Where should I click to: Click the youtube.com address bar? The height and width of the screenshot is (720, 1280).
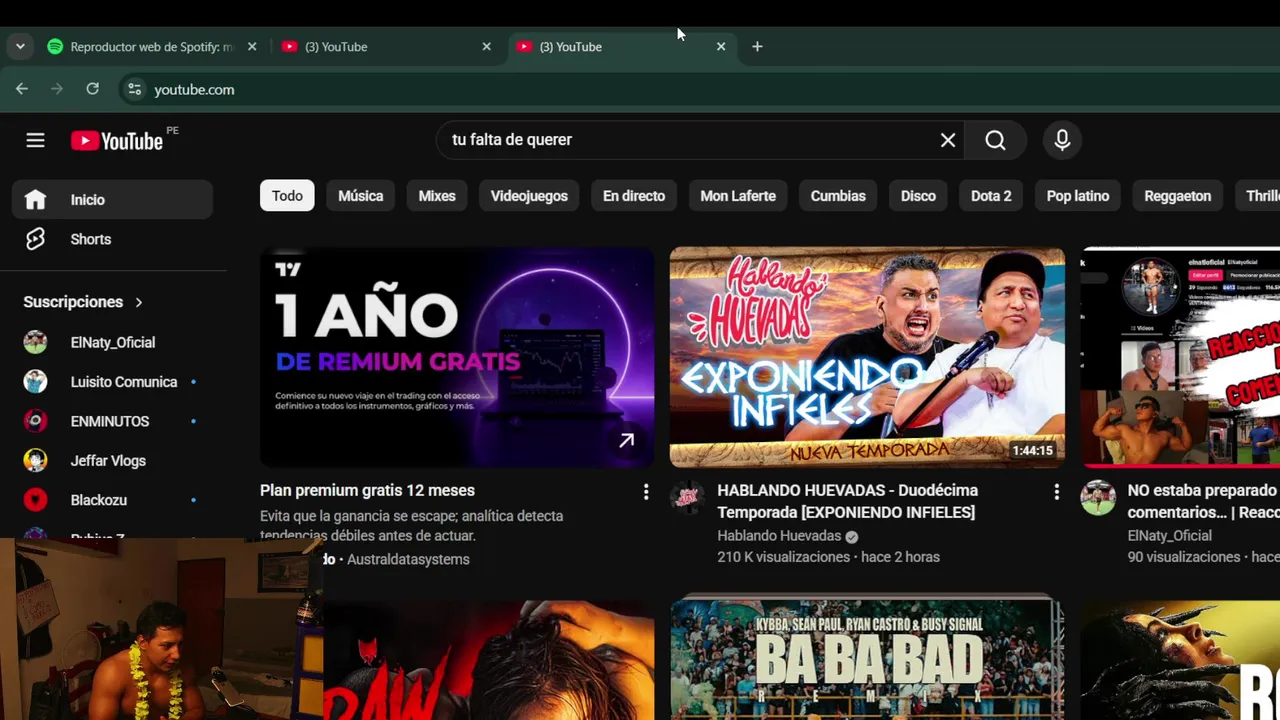[x=700, y=89]
